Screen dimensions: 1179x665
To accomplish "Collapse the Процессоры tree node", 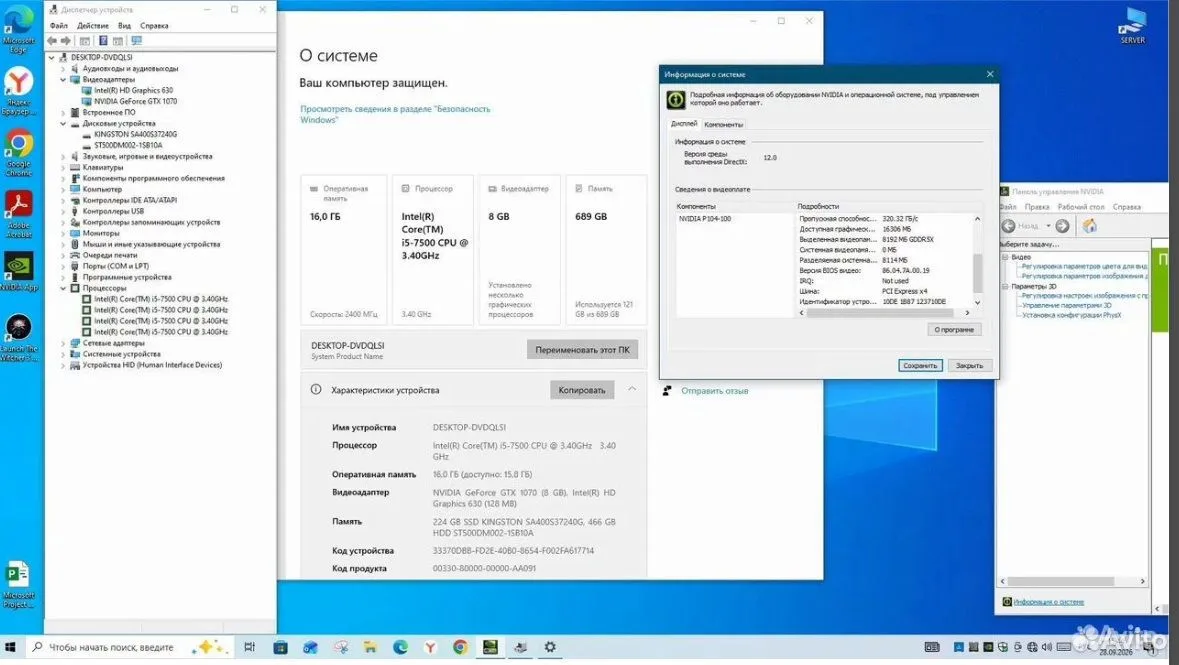I will coord(63,288).
